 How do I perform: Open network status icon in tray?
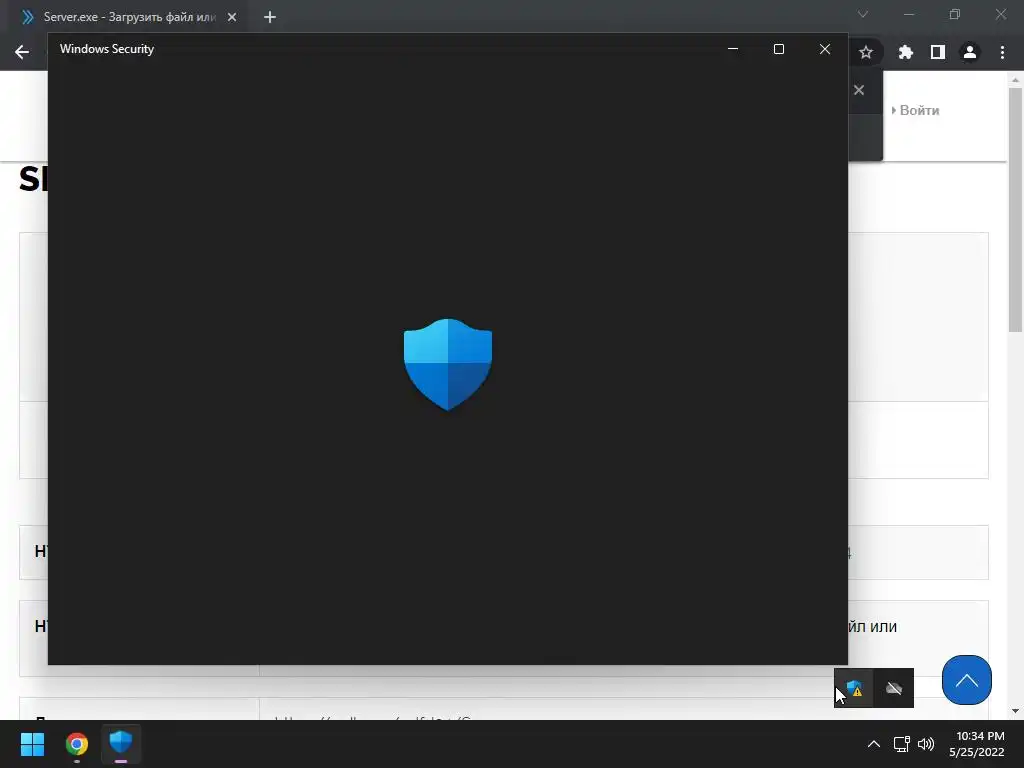(901, 744)
